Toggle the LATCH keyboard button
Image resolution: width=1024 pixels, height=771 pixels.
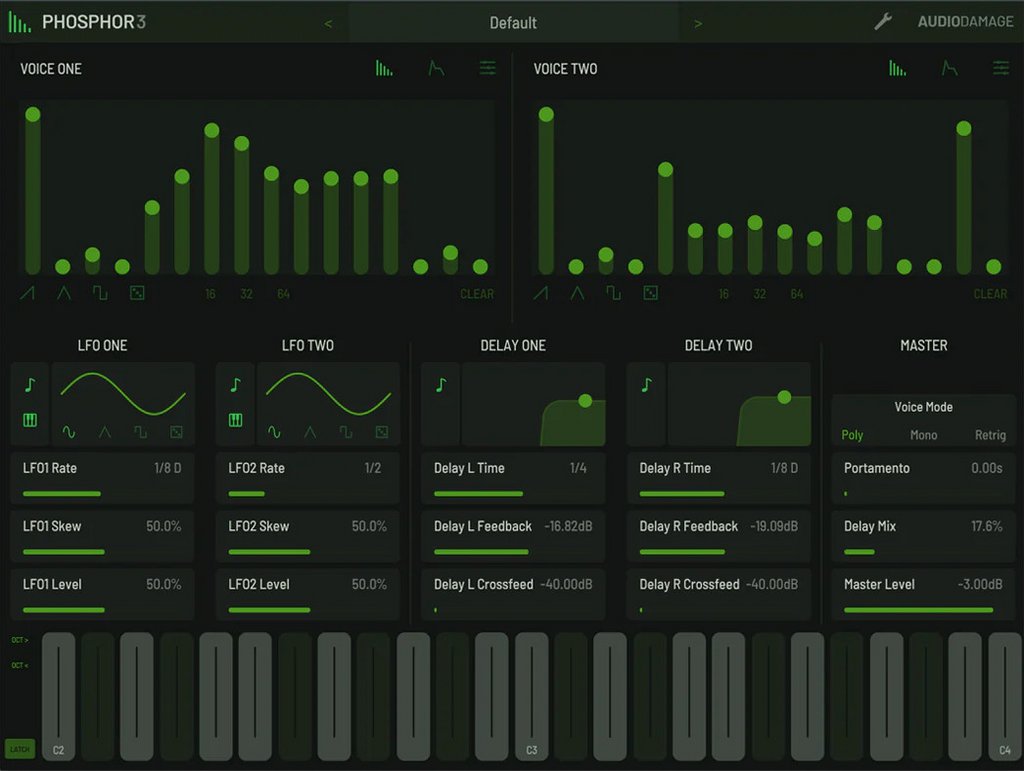tap(20, 749)
